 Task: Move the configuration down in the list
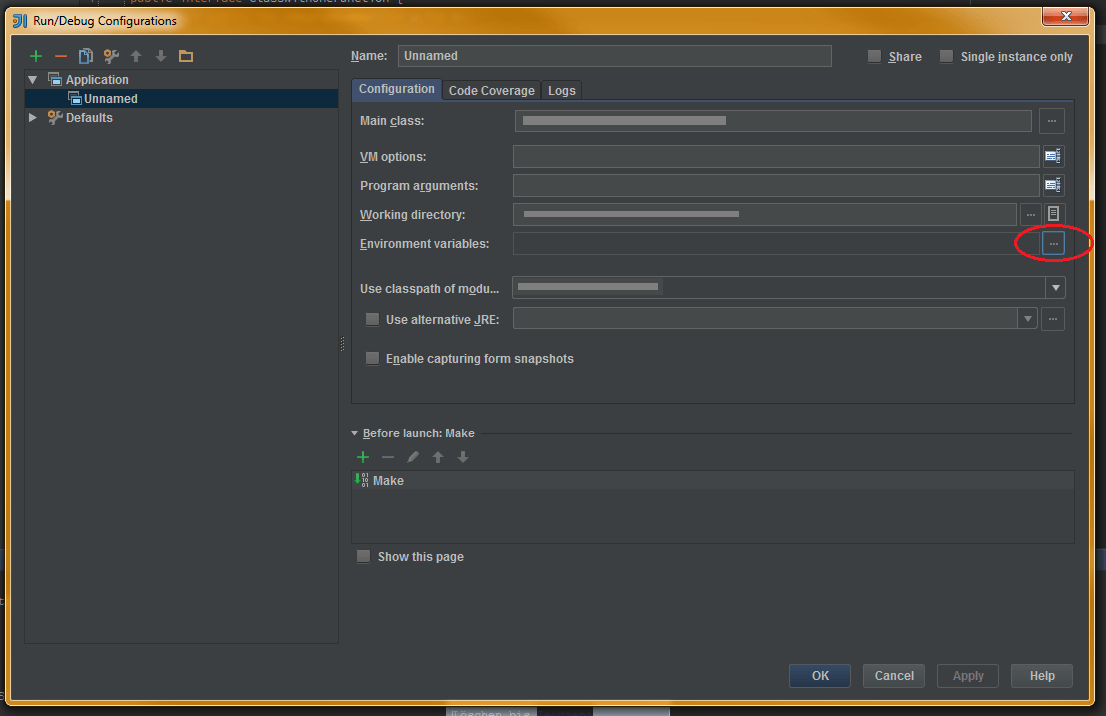[161, 56]
